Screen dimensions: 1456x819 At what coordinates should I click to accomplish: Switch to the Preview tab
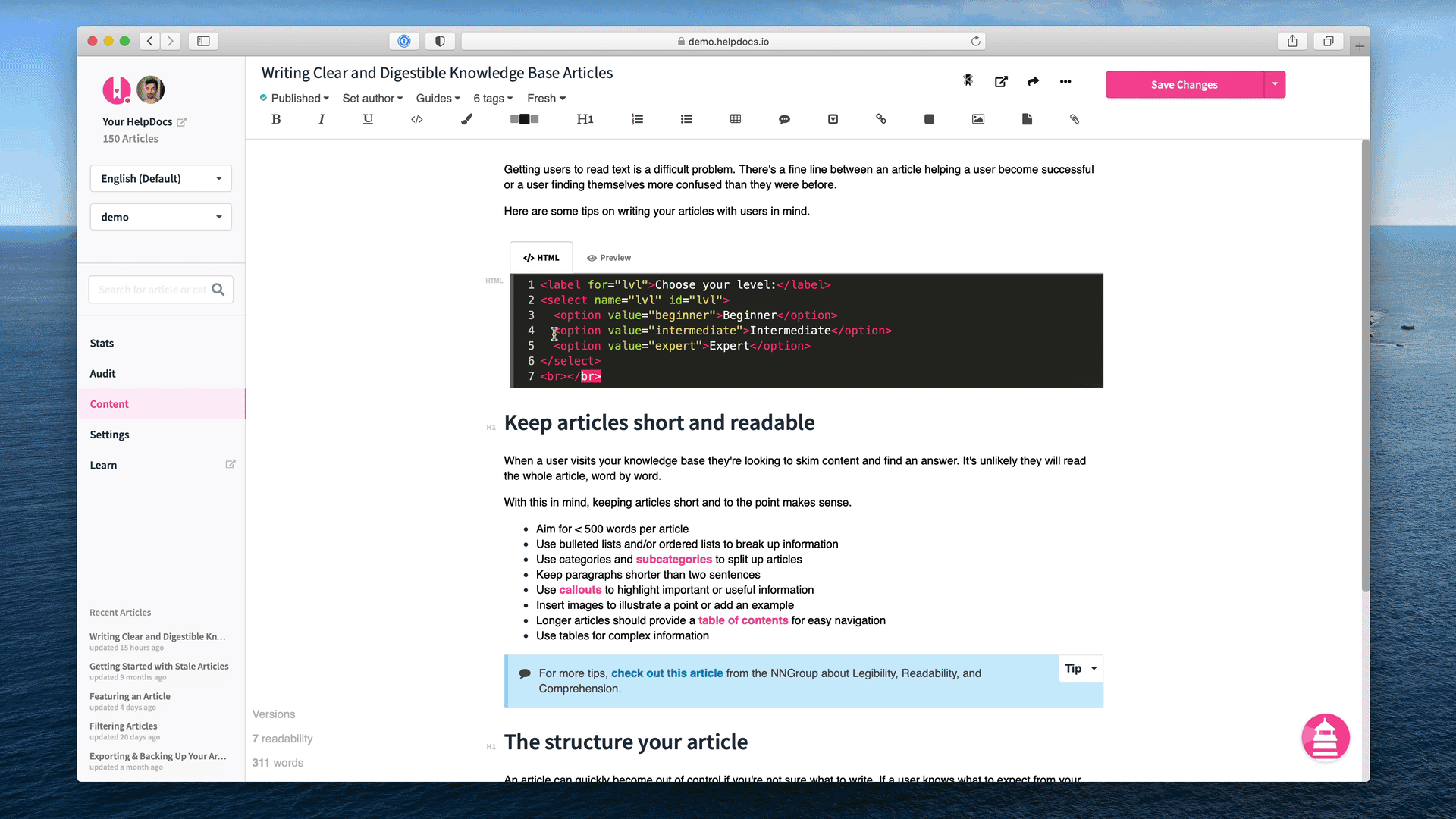pos(609,258)
